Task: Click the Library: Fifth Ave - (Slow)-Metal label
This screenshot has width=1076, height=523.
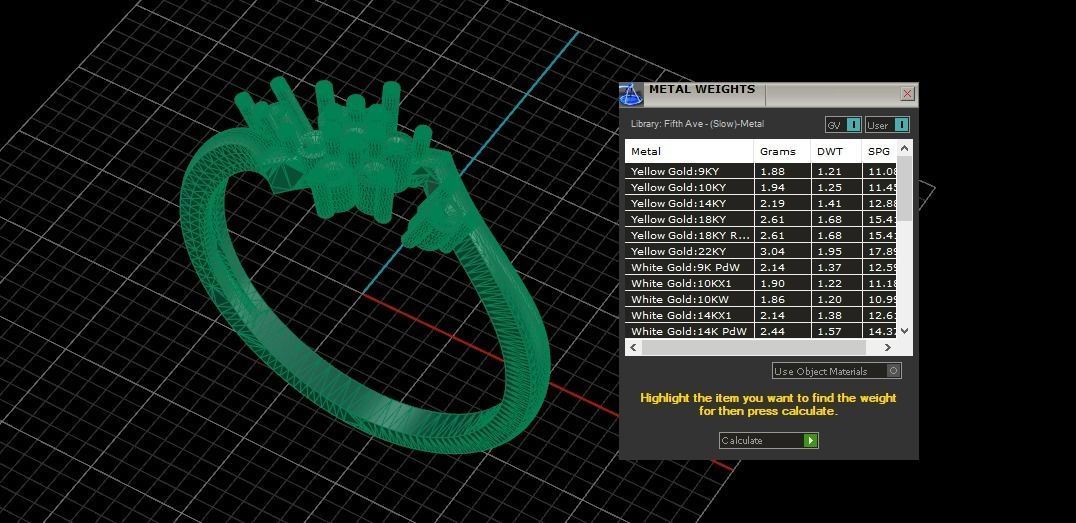Action: coord(697,124)
